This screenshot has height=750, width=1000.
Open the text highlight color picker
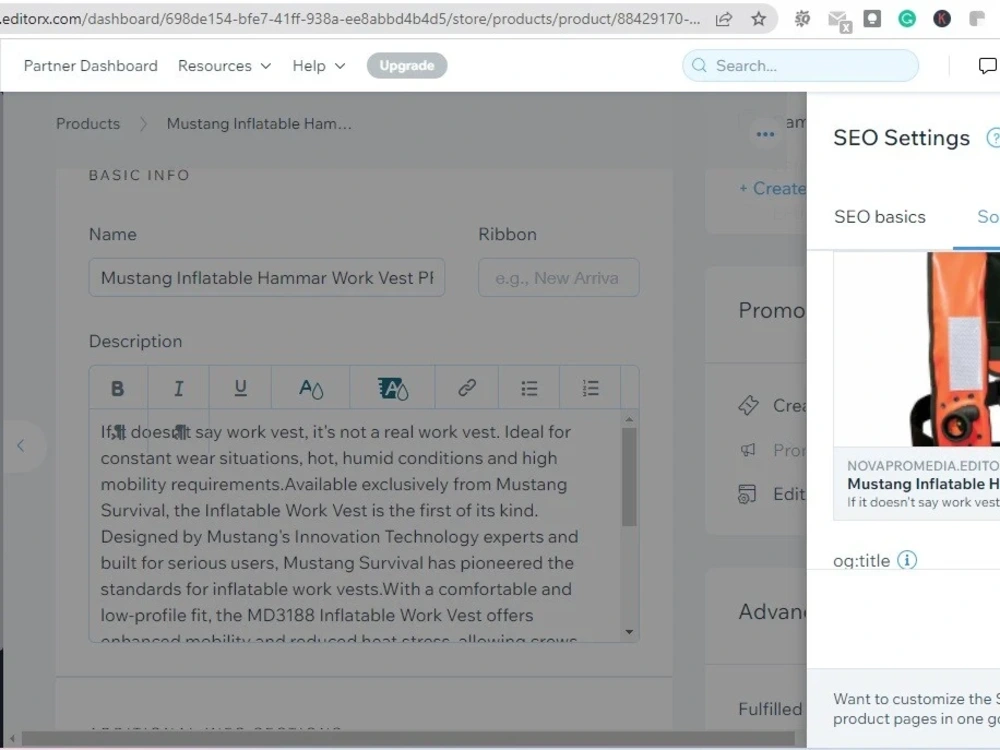392,388
